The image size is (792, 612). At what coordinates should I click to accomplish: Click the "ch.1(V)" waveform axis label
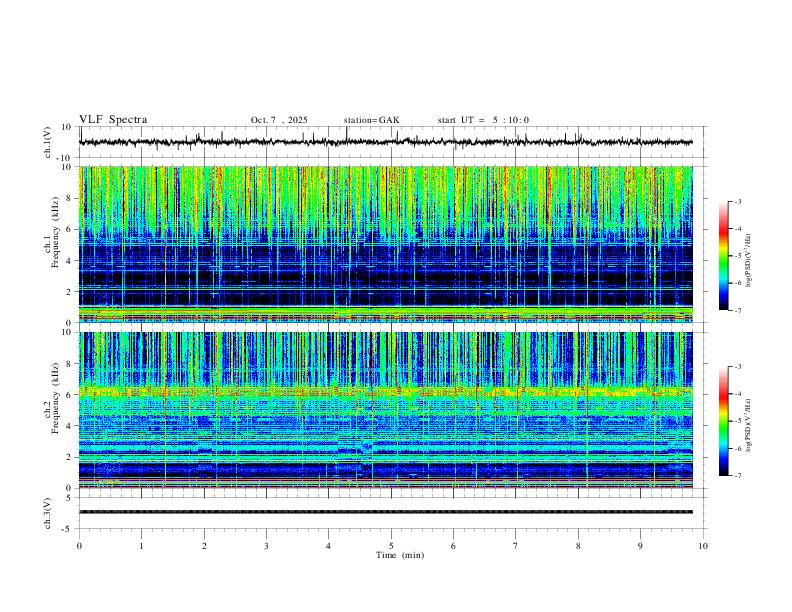point(48,142)
